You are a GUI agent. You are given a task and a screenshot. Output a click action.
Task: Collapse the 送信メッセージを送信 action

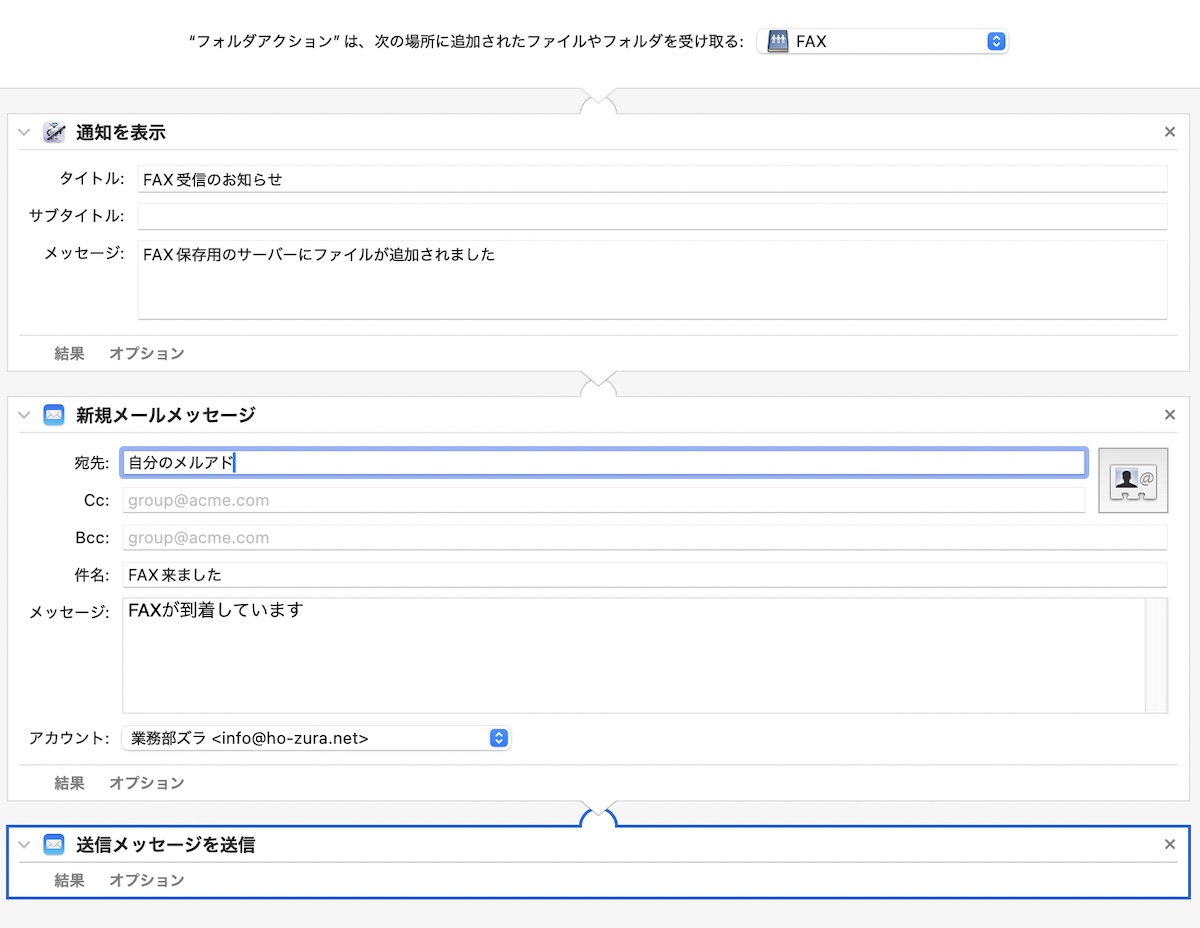(x=25, y=845)
